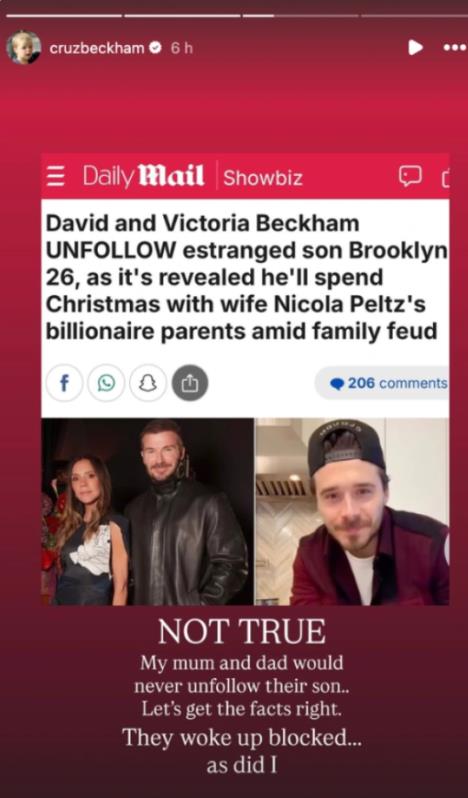Tap the NOT TRUE caption text
The width and height of the screenshot is (468, 798).
click(x=242, y=632)
